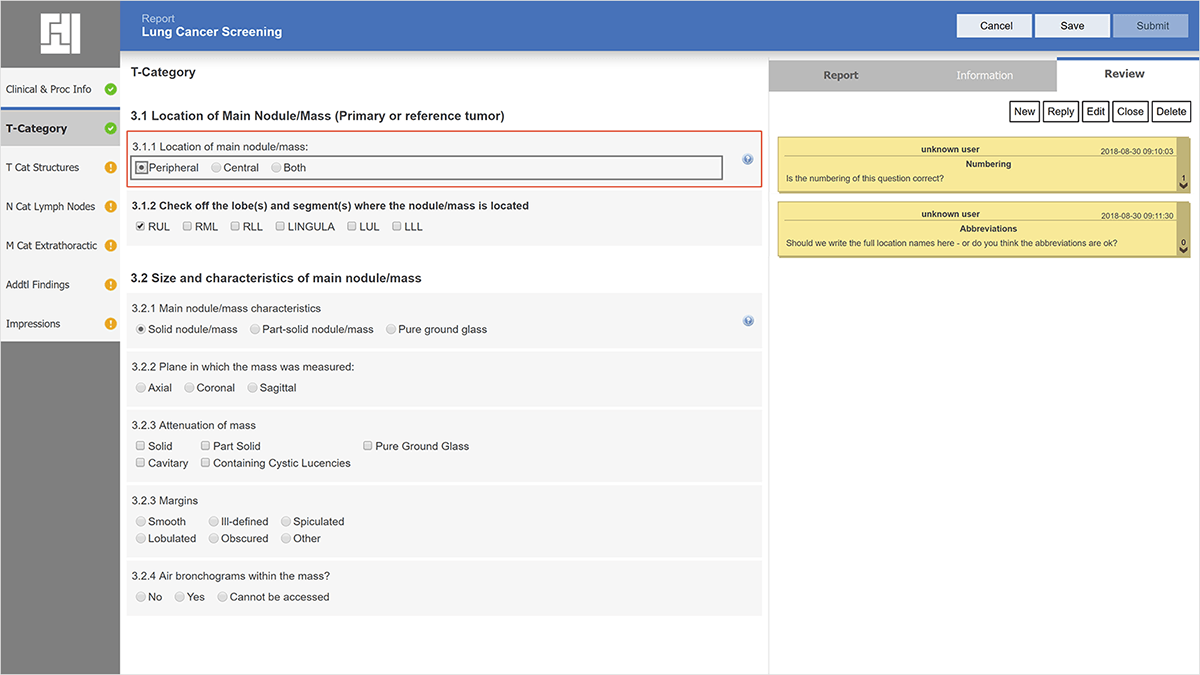
Task: Click the Cancel button
Action: (996, 26)
